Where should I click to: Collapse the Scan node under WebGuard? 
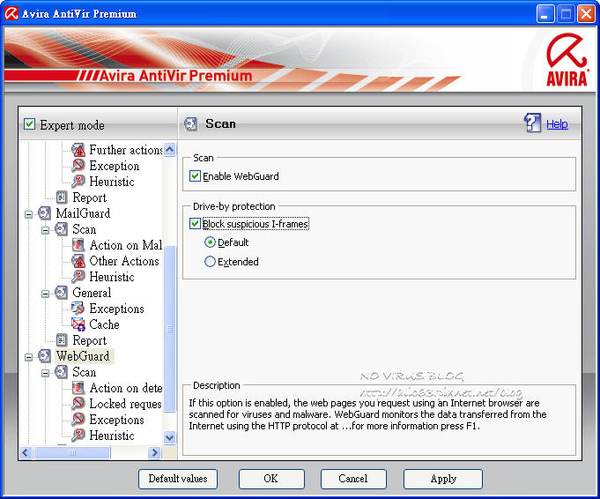click(46, 373)
